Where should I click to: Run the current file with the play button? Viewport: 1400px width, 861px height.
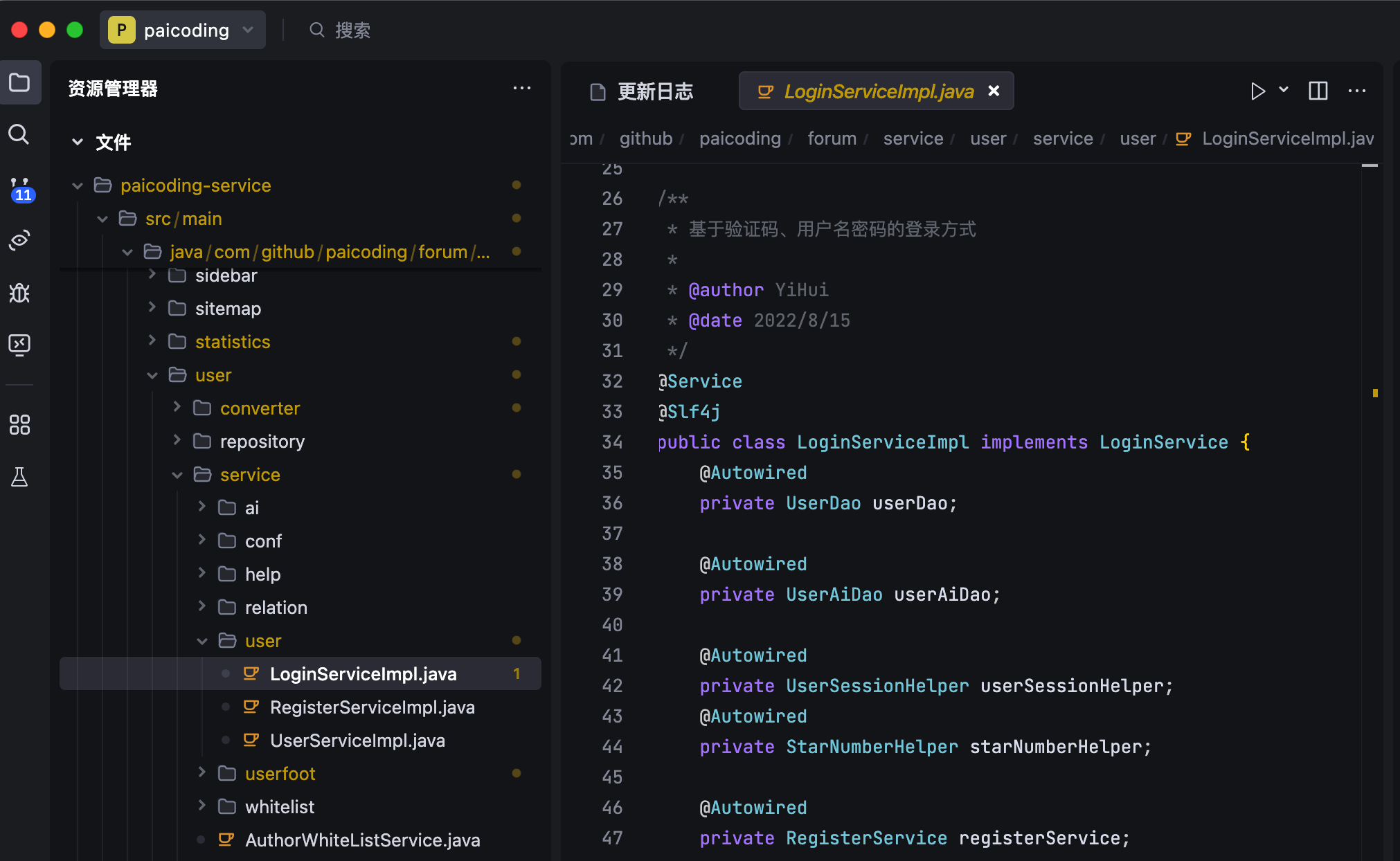click(x=1258, y=91)
